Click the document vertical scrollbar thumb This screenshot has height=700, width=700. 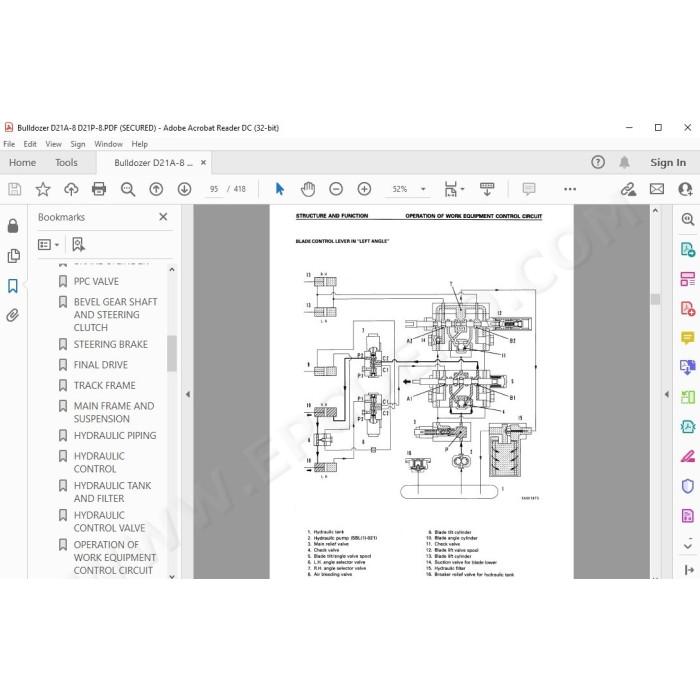click(x=655, y=299)
